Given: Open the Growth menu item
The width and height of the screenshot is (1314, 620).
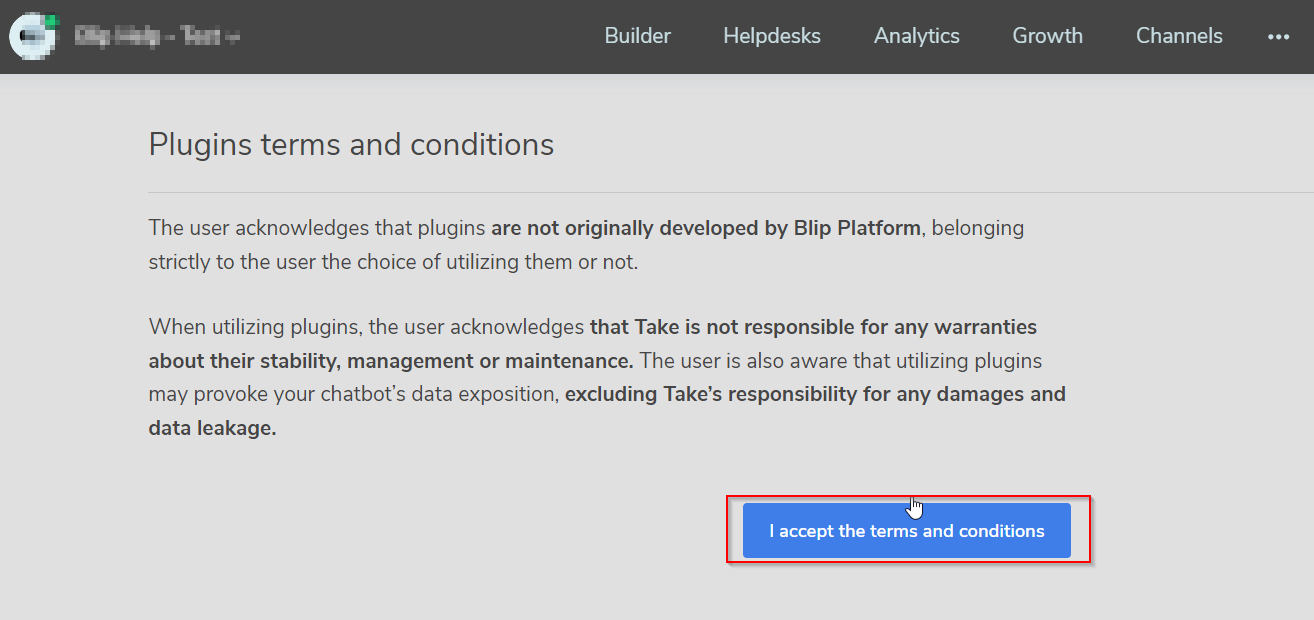Looking at the screenshot, I should [1047, 36].
